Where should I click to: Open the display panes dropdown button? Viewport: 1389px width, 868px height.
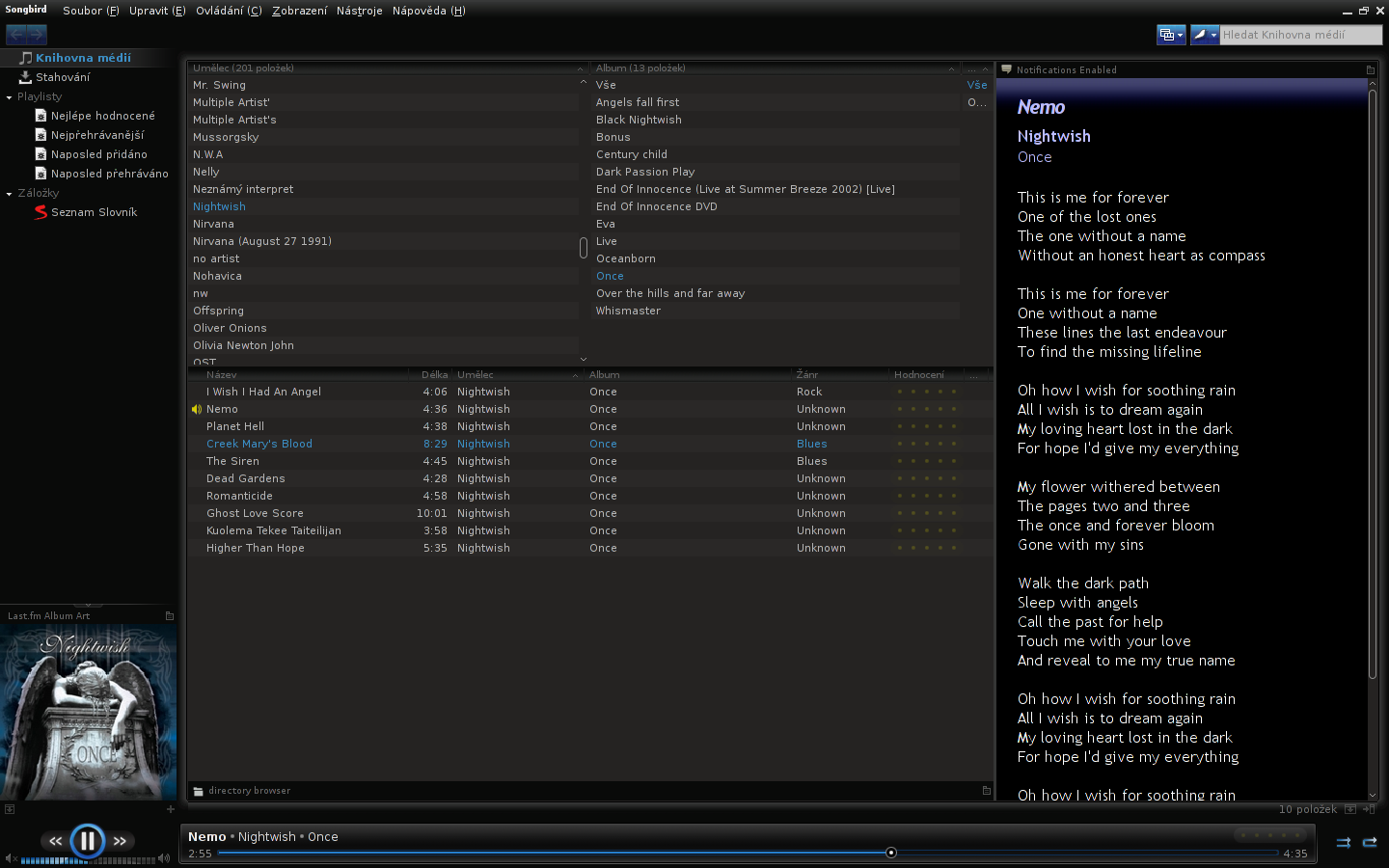click(1171, 35)
